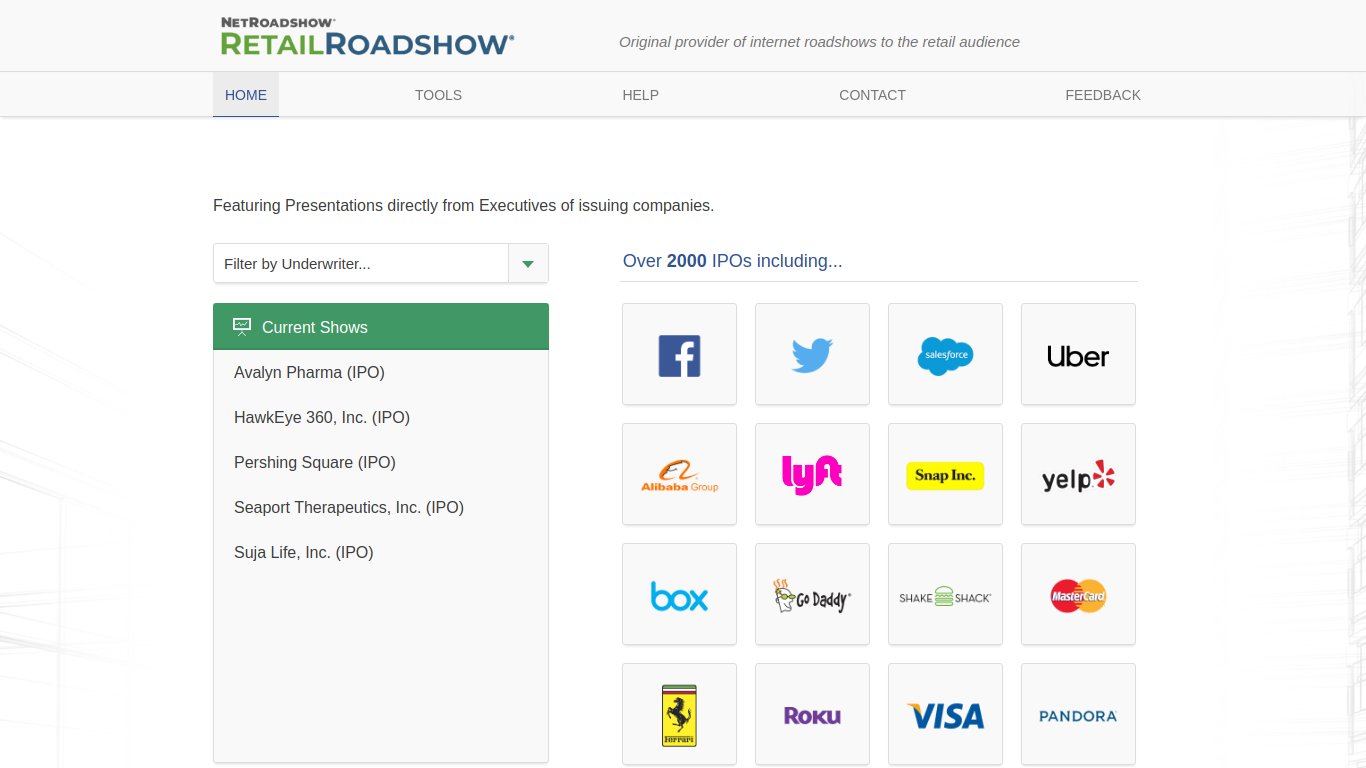Click the GoDaddy logo tile
Screen dimensions: 1366x768
coord(812,594)
